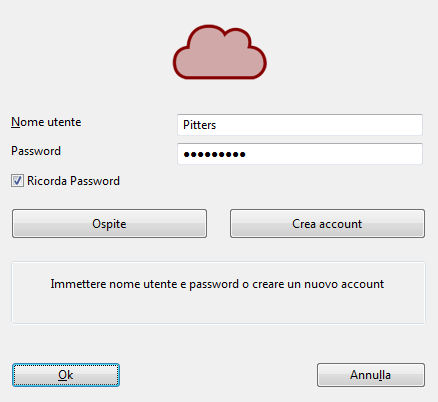Click the Ospite guest login button

tap(109, 223)
